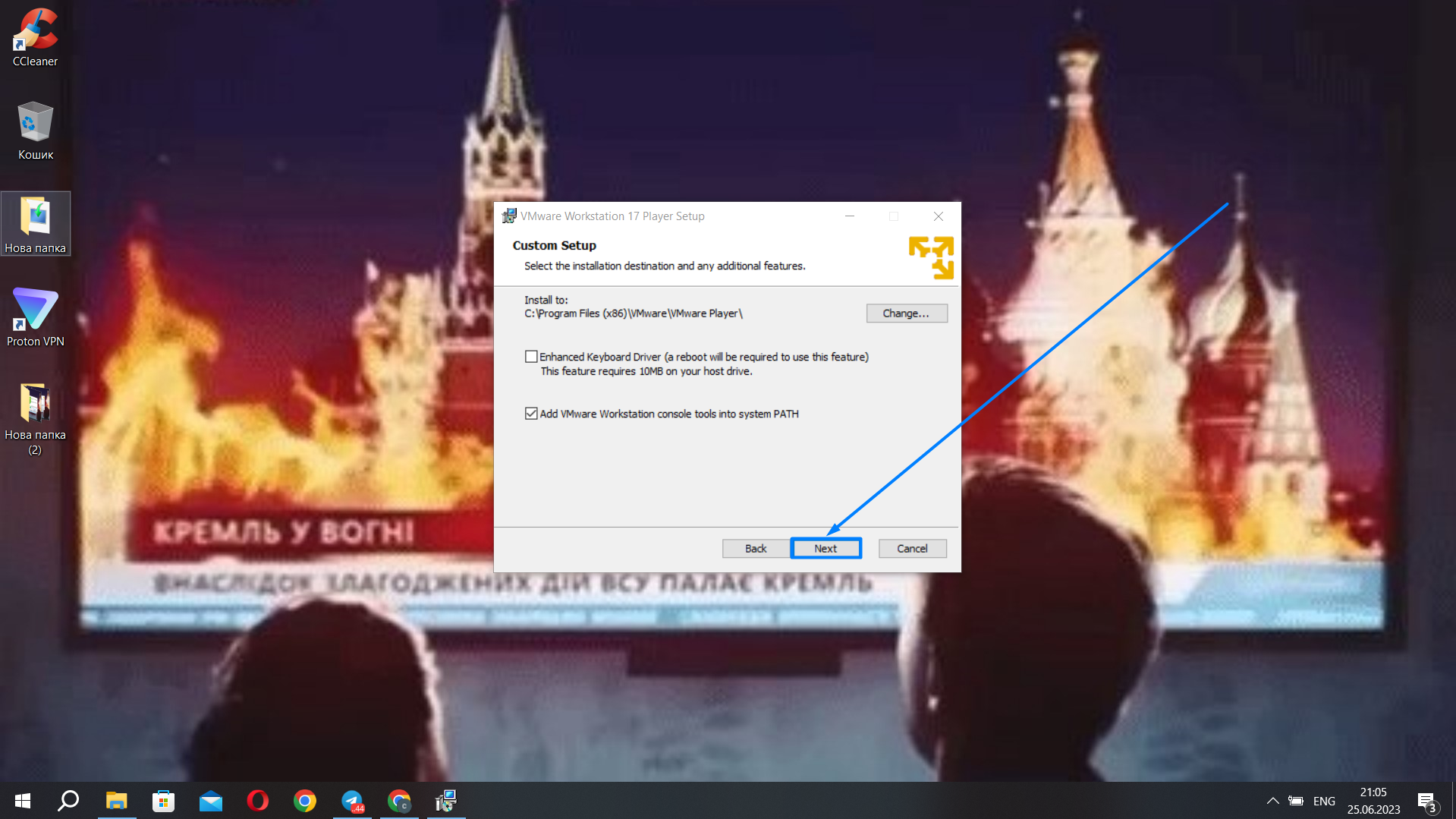Launch first Google Chrome taskbar icon
This screenshot has width=1456, height=819.
coord(305,801)
